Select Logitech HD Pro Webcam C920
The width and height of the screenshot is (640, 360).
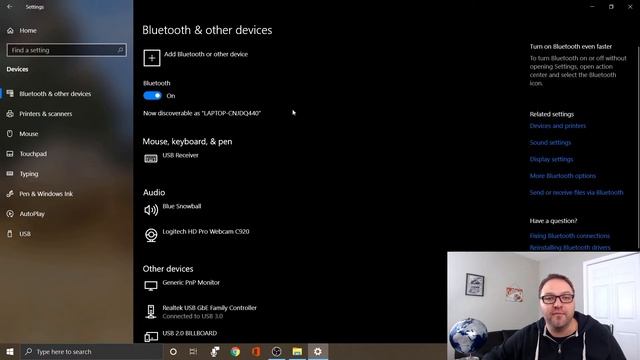pyautogui.click(x=206, y=231)
